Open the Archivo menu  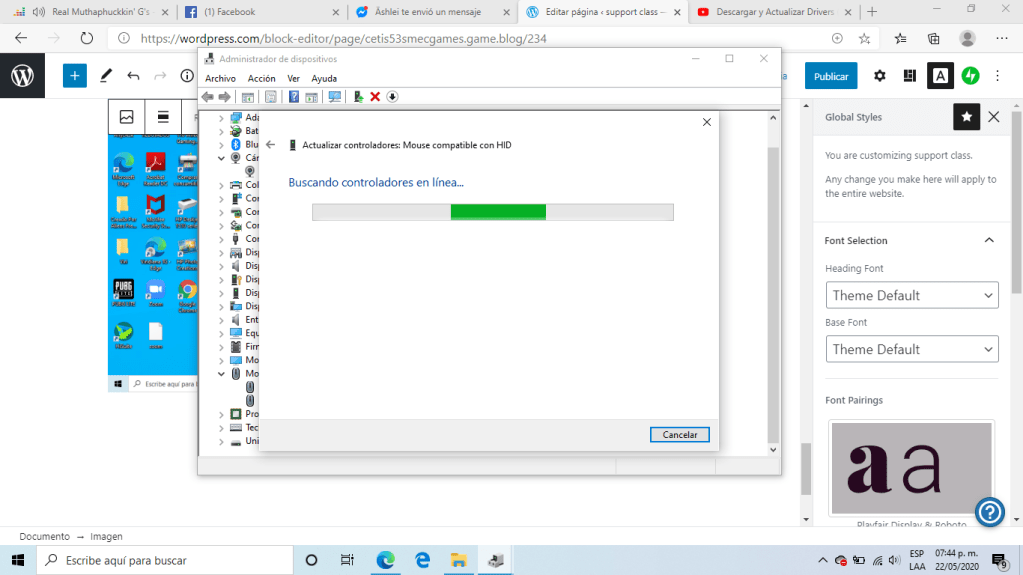tap(220, 78)
